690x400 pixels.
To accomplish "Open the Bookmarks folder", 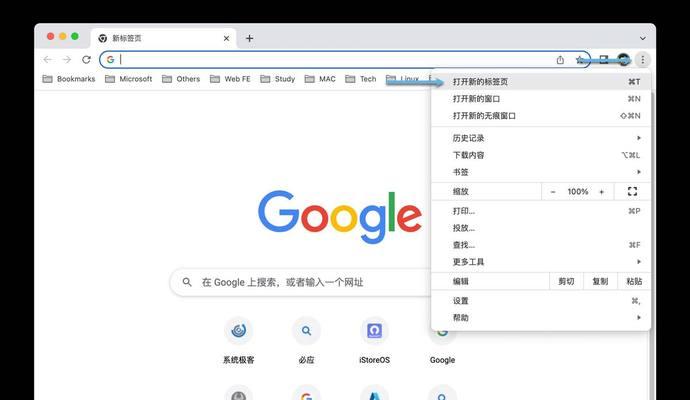I will tap(69, 79).
